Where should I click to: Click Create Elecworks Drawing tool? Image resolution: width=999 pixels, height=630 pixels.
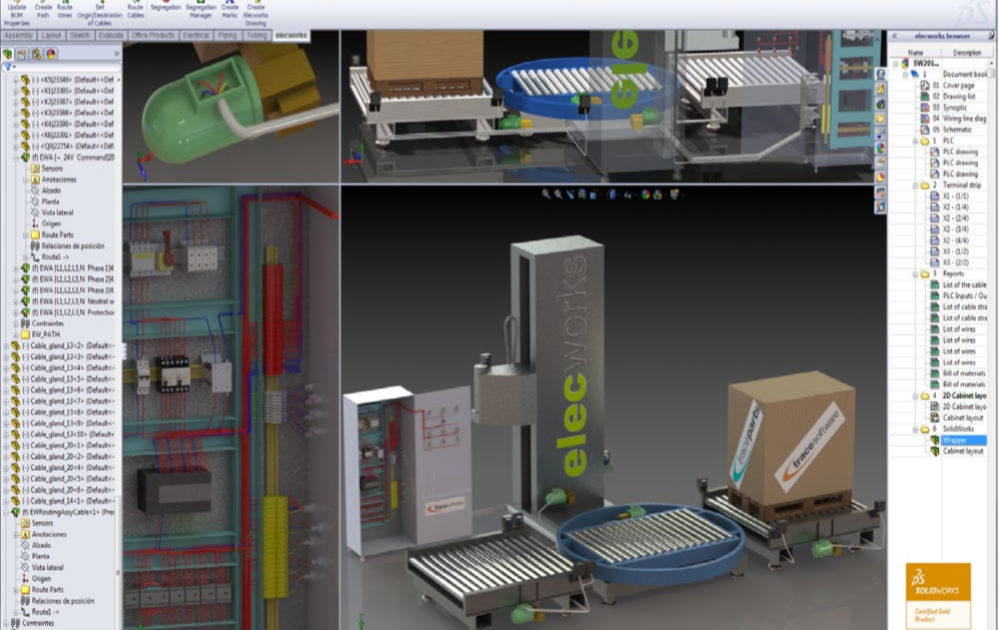pos(255,13)
